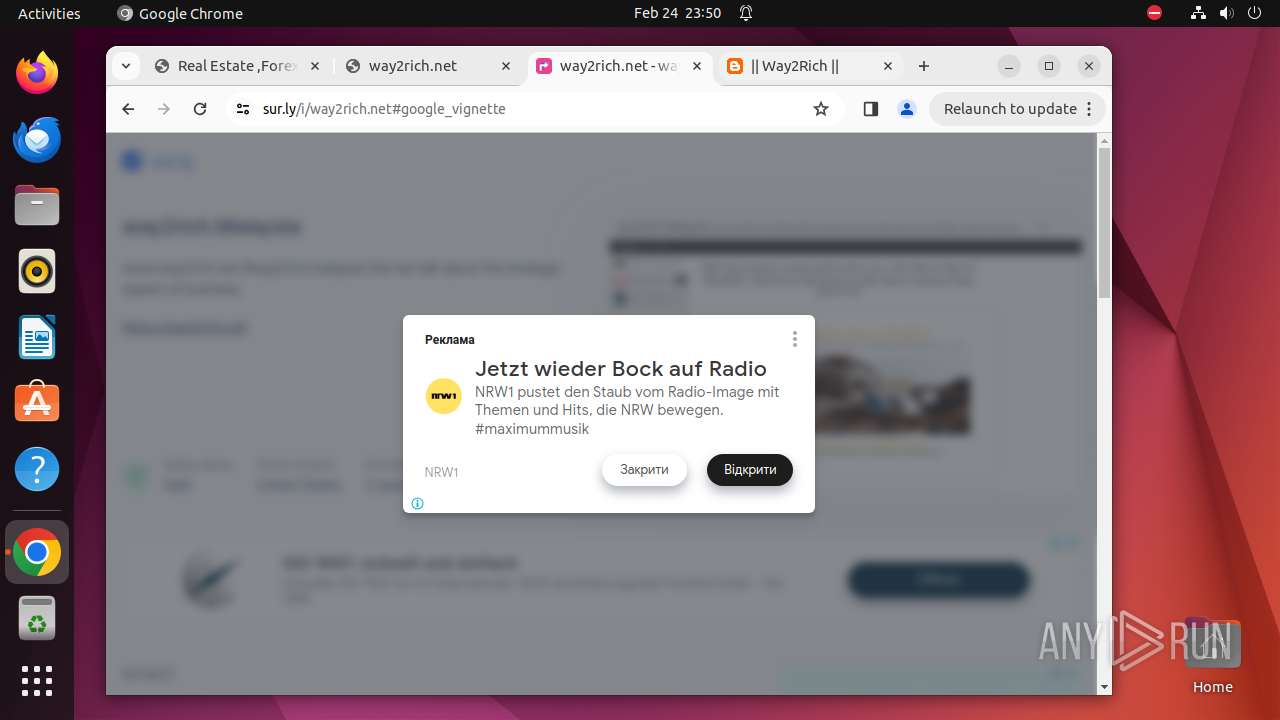Open the clock and calendar panel

(677, 13)
